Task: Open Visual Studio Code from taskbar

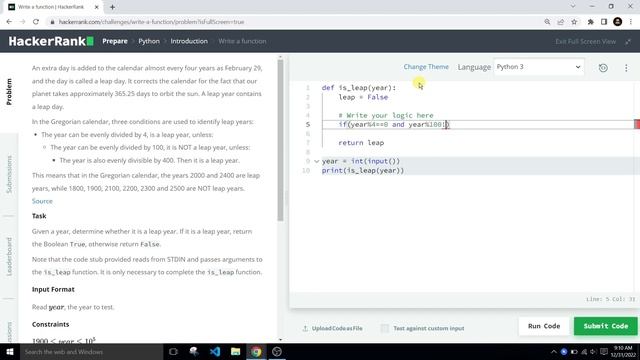Action: (215, 351)
